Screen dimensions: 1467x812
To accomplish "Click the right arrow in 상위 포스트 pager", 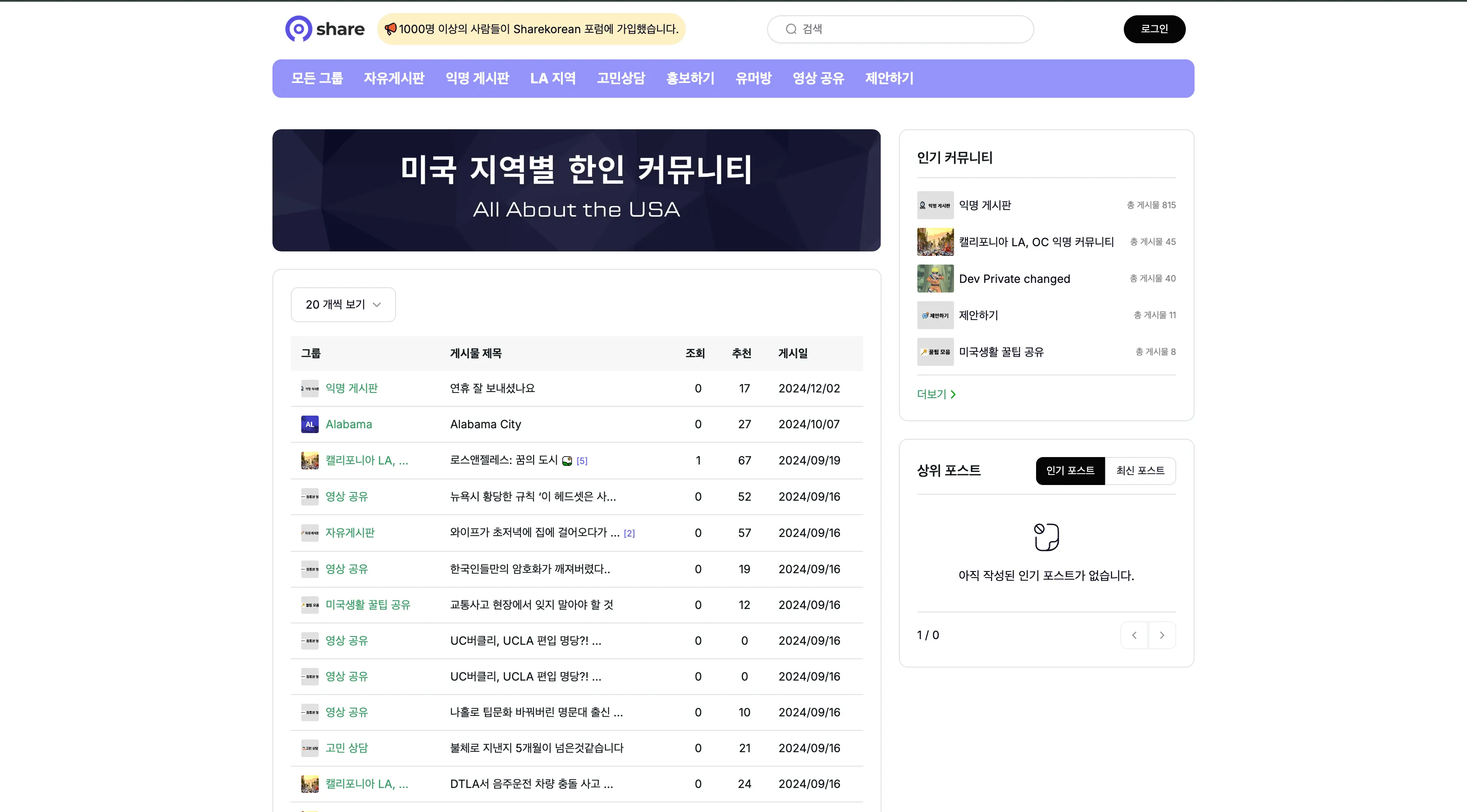I will tap(1162, 635).
